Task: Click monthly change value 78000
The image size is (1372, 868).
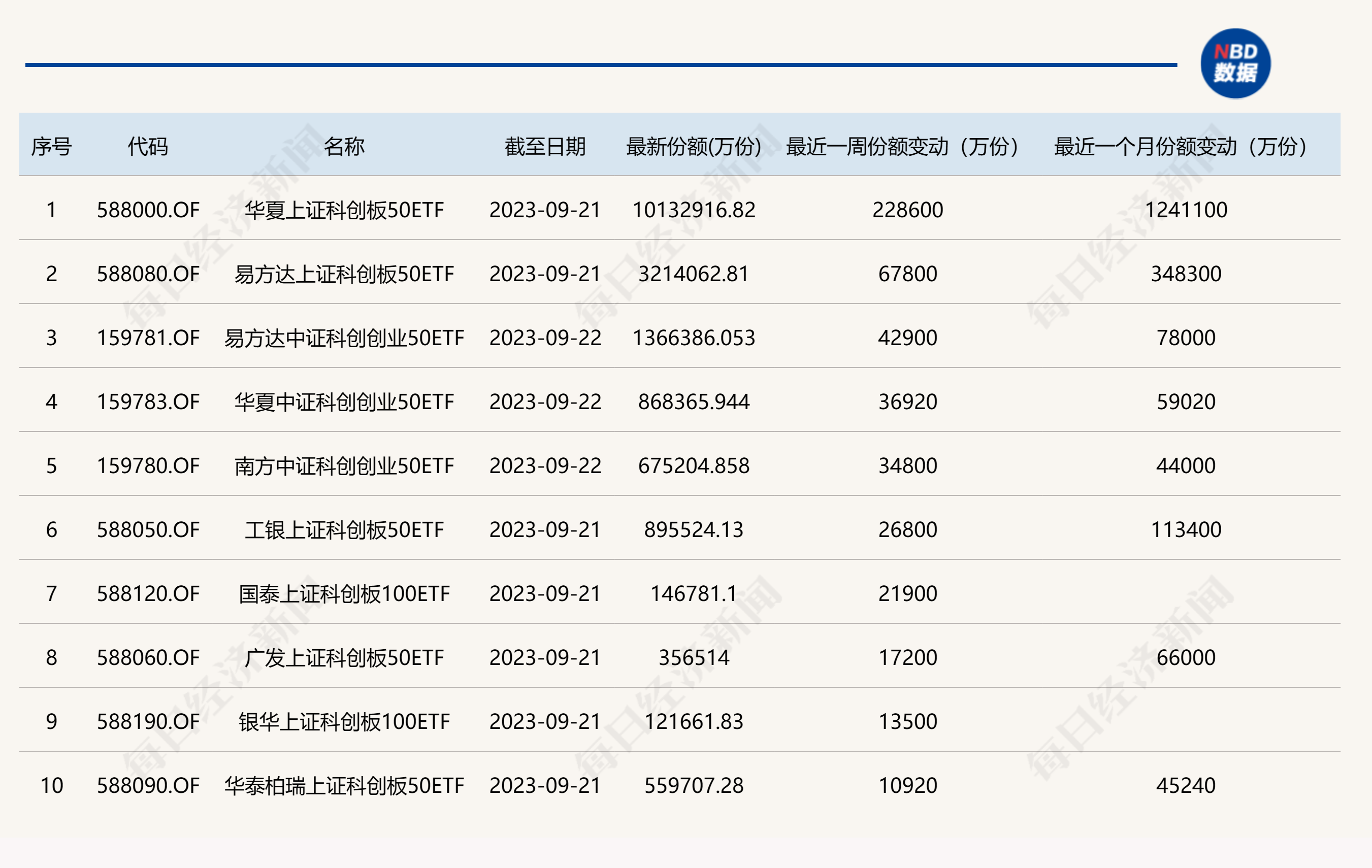Action: point(1186,338)
